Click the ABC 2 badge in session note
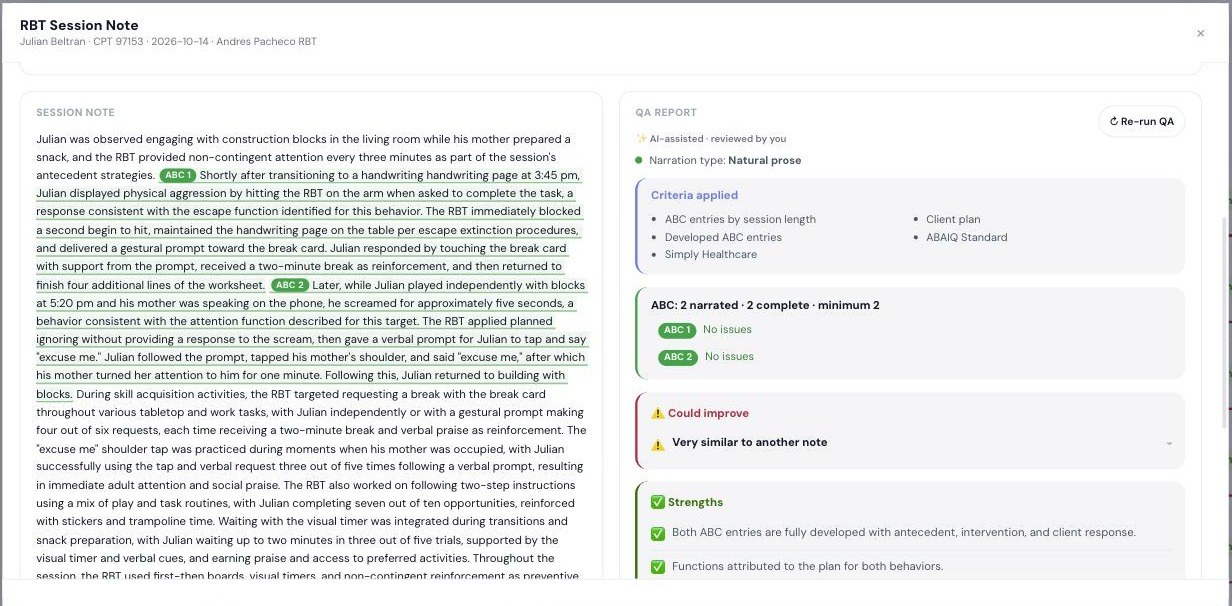This screenshot has width=1232, height=606. point(289,285)
